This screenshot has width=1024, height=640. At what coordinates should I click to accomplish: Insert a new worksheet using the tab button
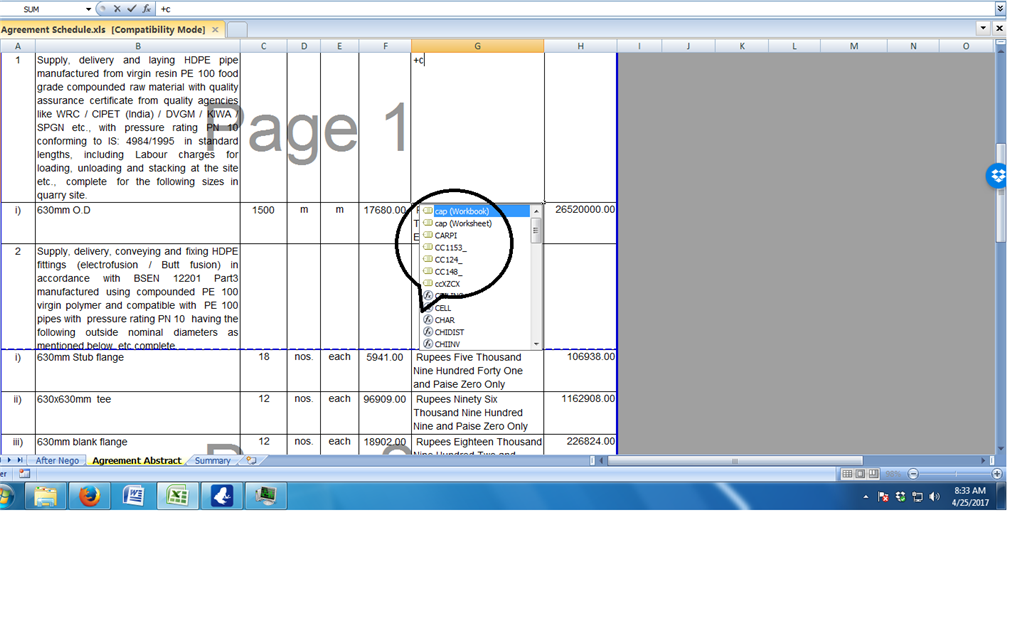(250, 461)
